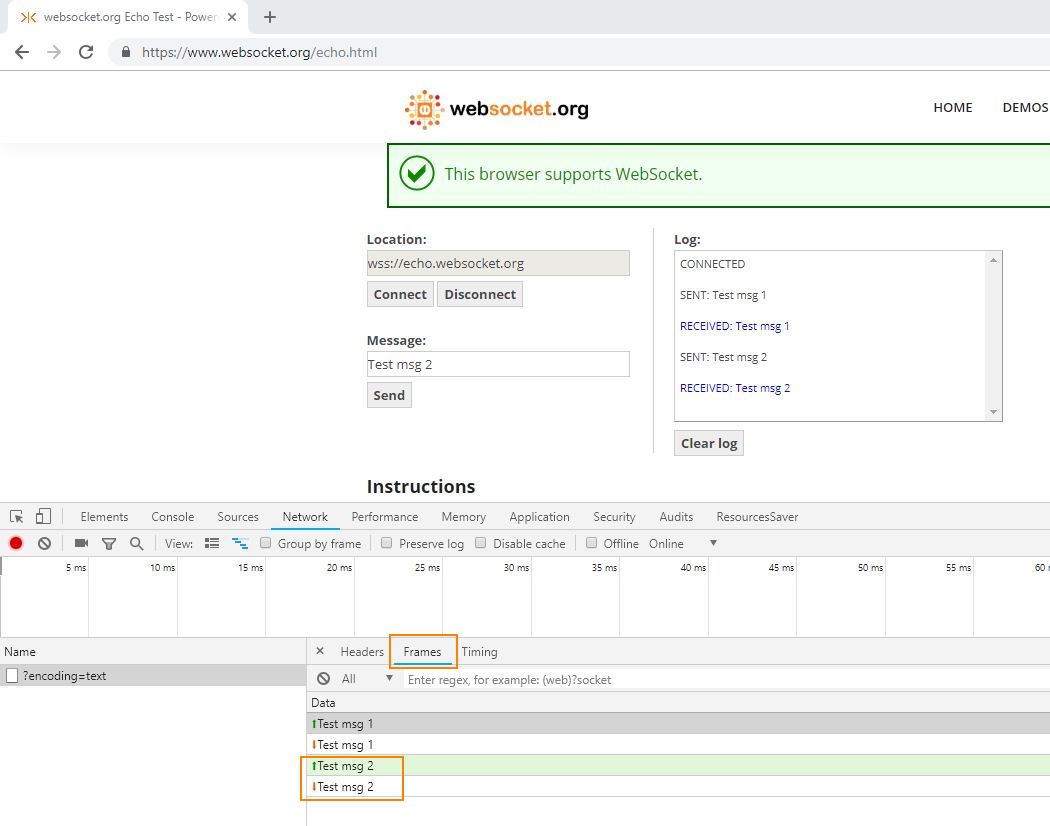Click the Disconnect button
Viewport: 1050px width, 826px height.
click(480, 294)
